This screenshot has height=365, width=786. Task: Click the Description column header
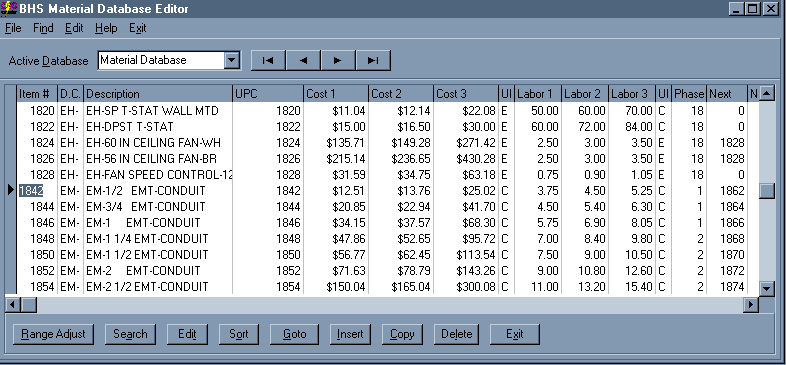158,94
